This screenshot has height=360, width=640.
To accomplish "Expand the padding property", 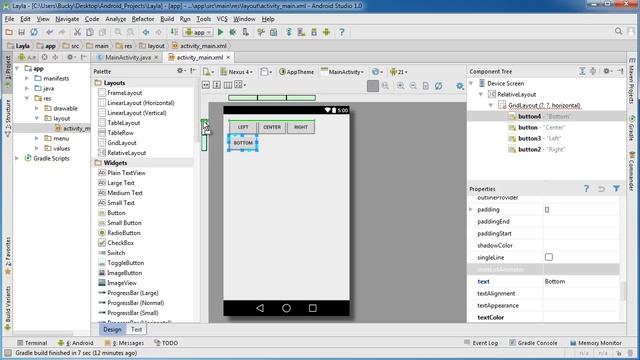I will click(471, 209).
